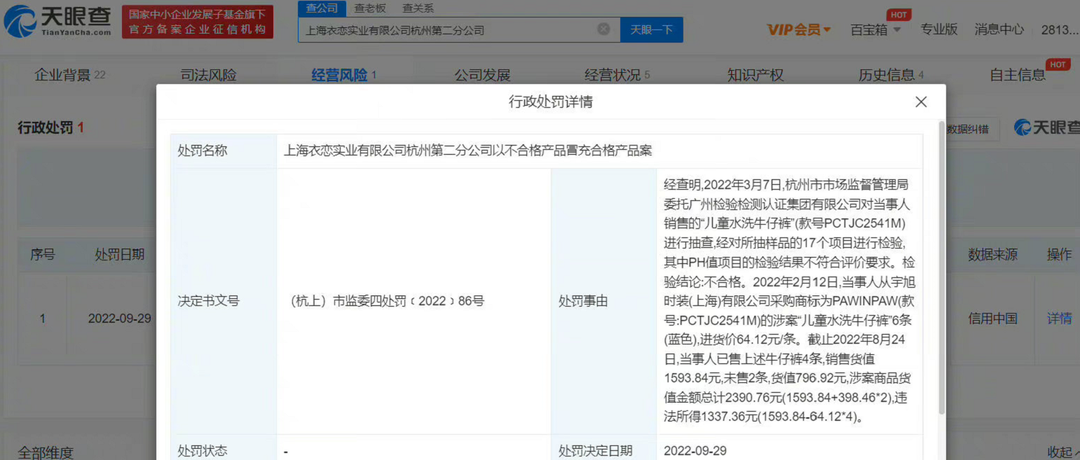Clear the search box with the X icon

point(603,30)
